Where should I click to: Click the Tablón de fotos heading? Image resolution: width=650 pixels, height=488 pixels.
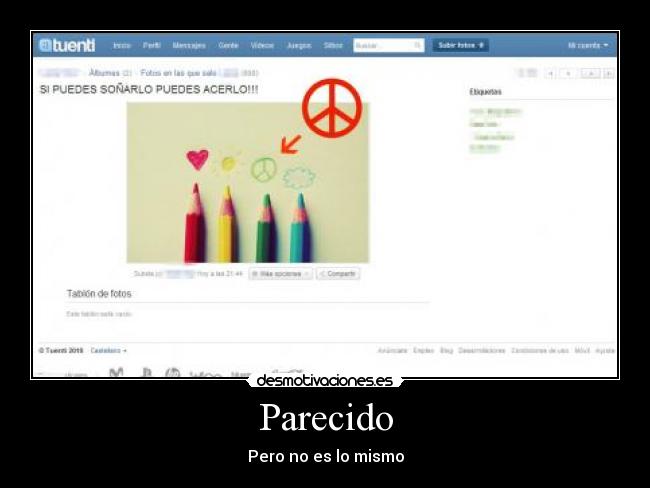99,294
